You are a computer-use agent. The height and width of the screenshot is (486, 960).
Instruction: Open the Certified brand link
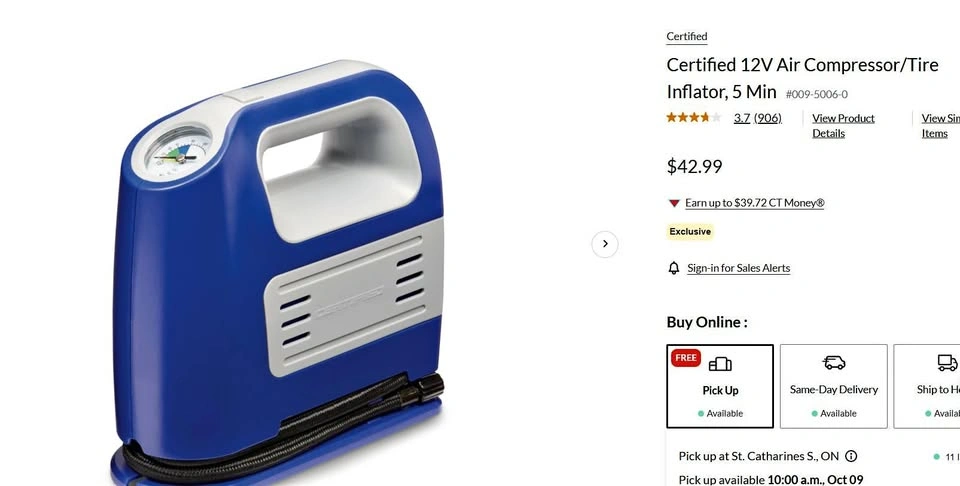686,36
